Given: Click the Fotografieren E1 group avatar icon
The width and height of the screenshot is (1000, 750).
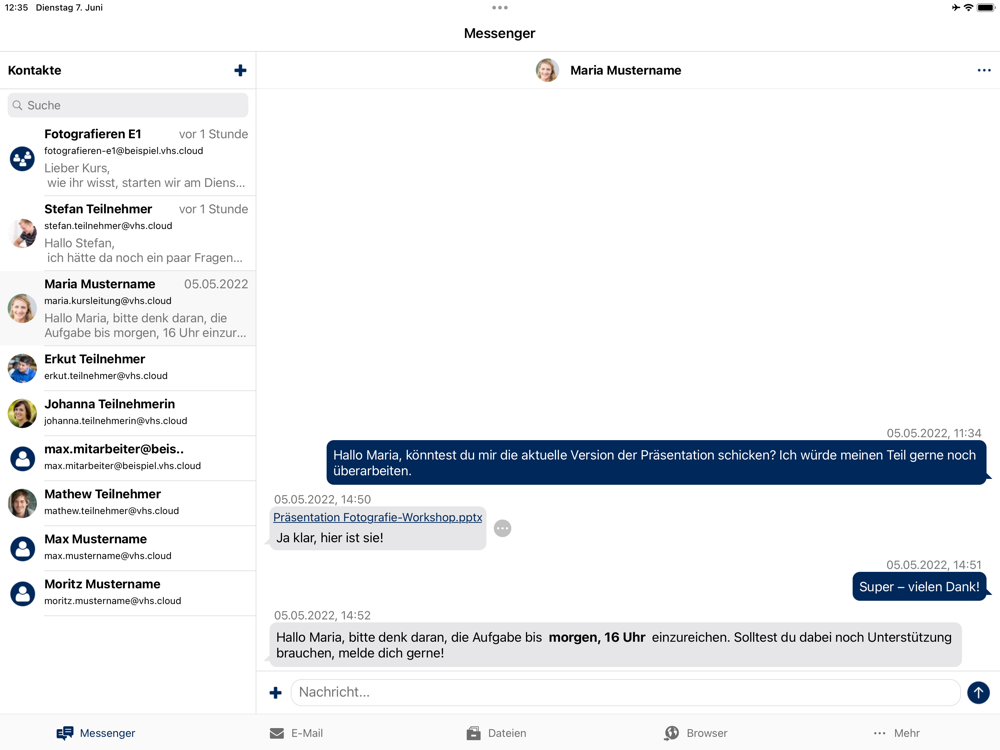Looking at the screenshot, I should click(22, 158).
